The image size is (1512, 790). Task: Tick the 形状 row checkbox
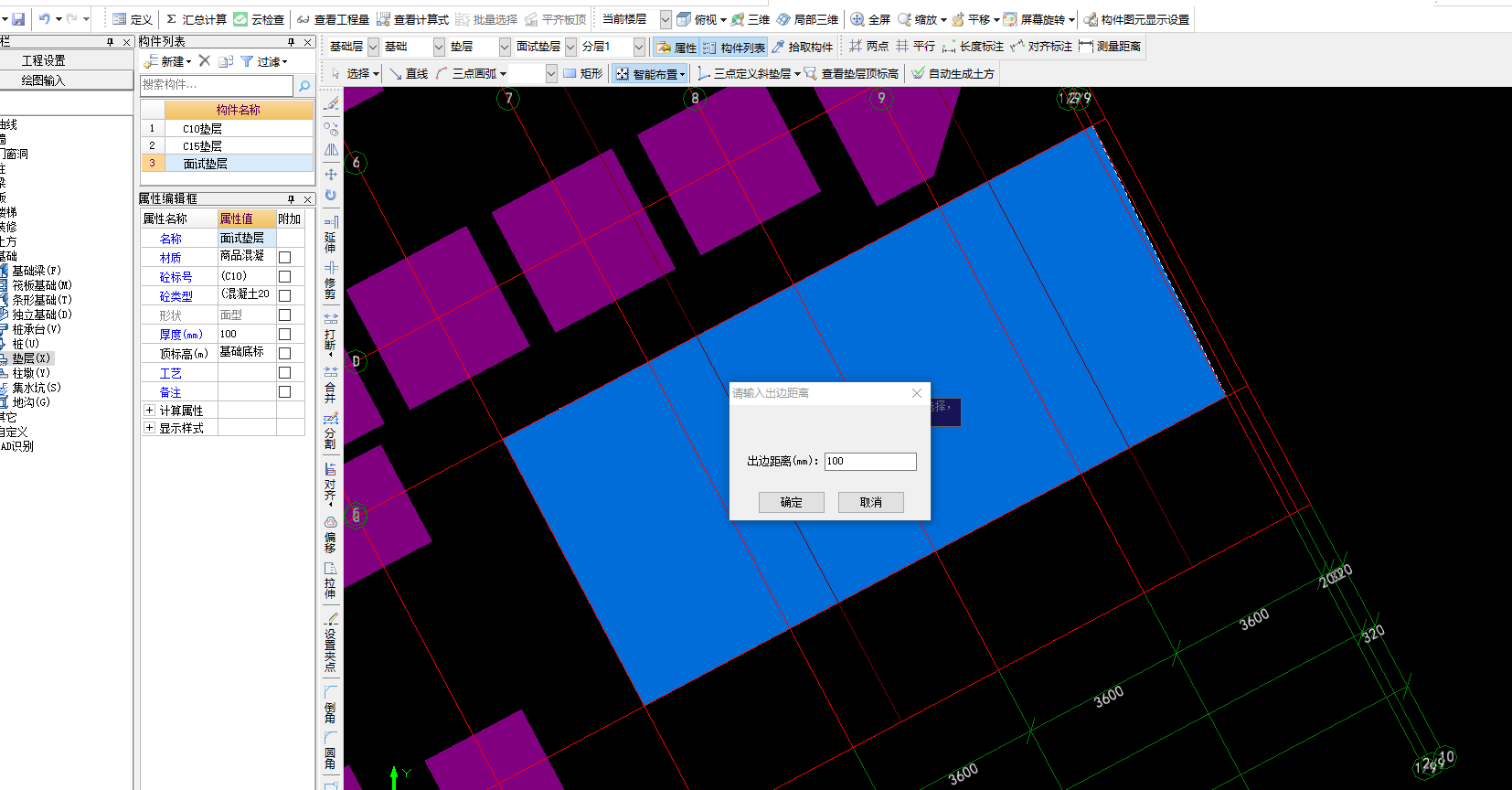[285, 315]
